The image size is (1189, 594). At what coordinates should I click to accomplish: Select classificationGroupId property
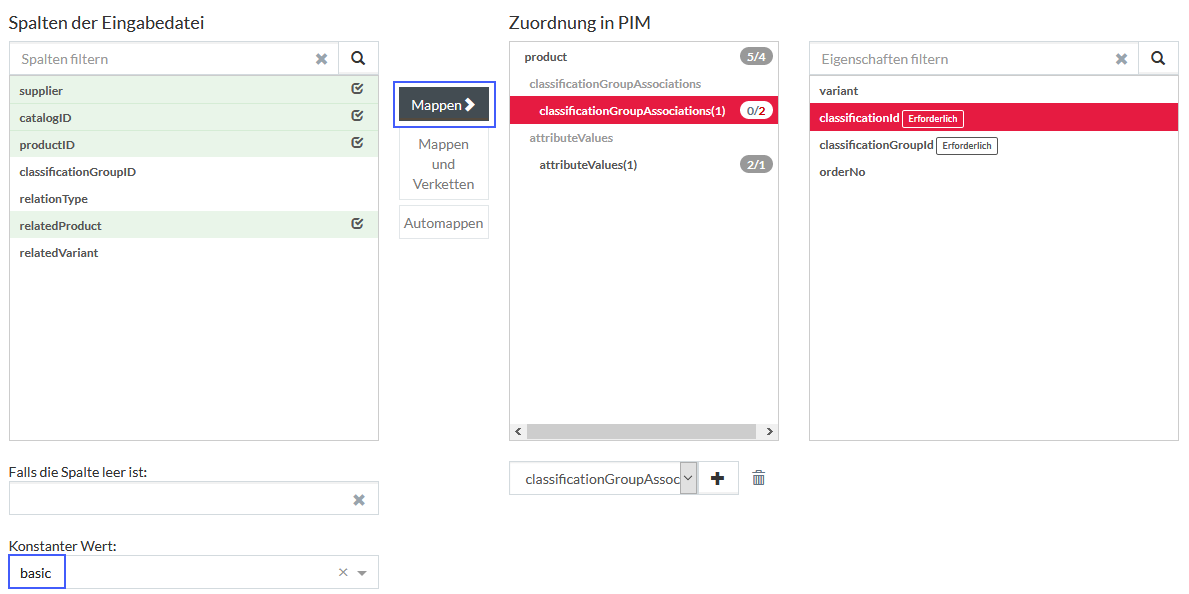tap(876, 145)
